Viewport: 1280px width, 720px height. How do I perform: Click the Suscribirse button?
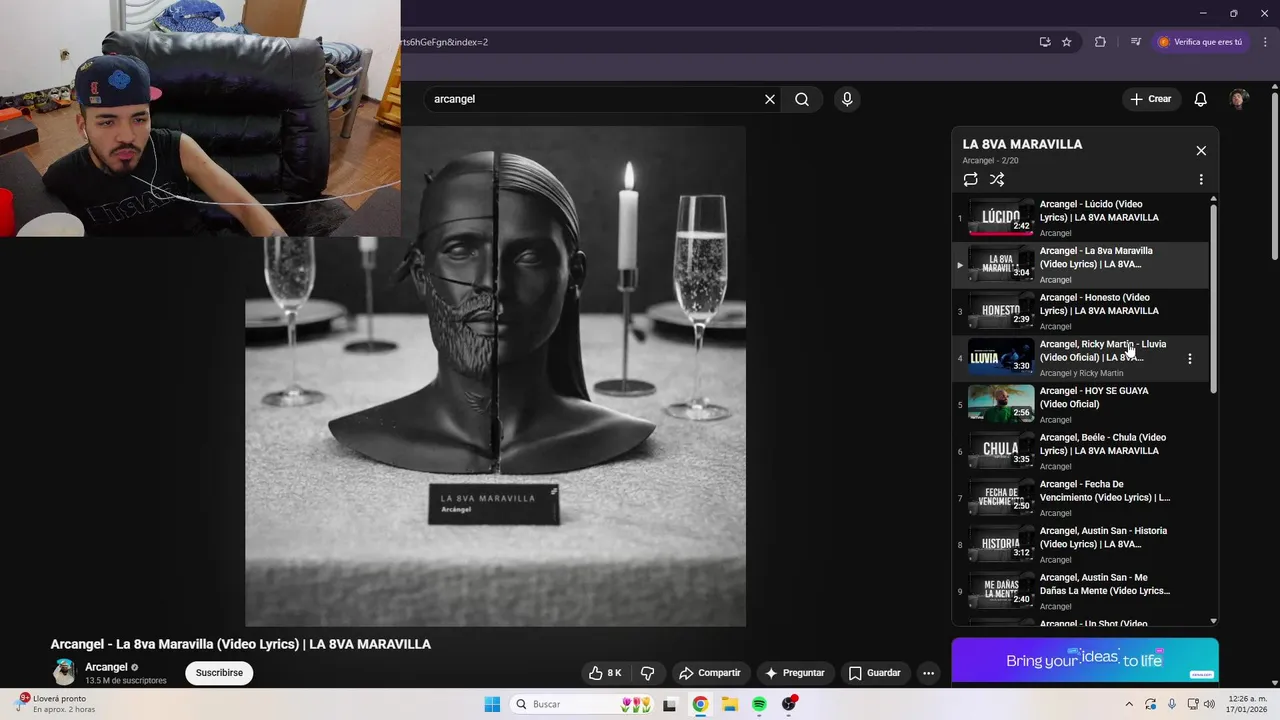point(219,673)
